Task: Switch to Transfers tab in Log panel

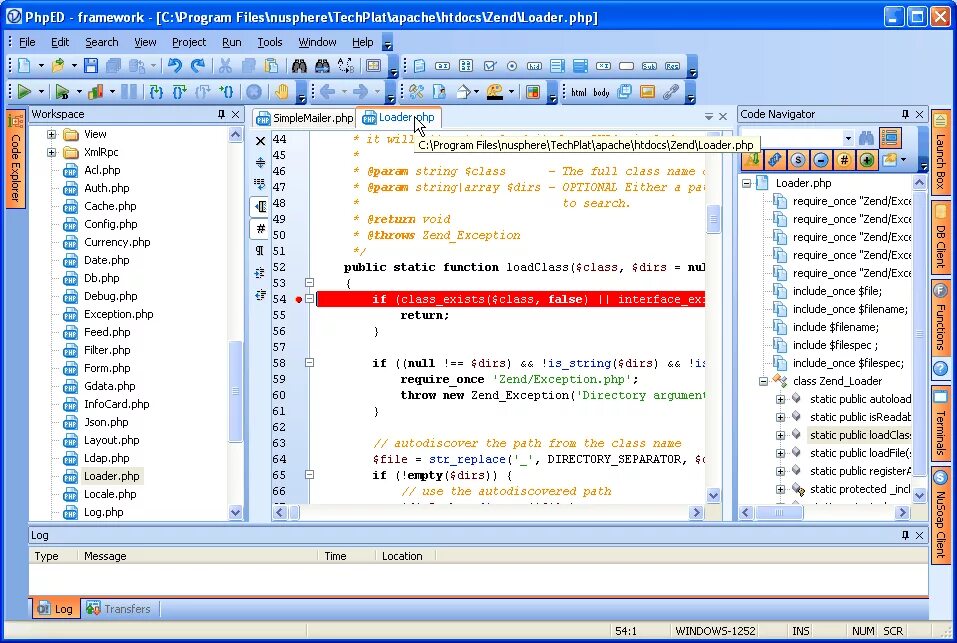Action: coord(118,608)
